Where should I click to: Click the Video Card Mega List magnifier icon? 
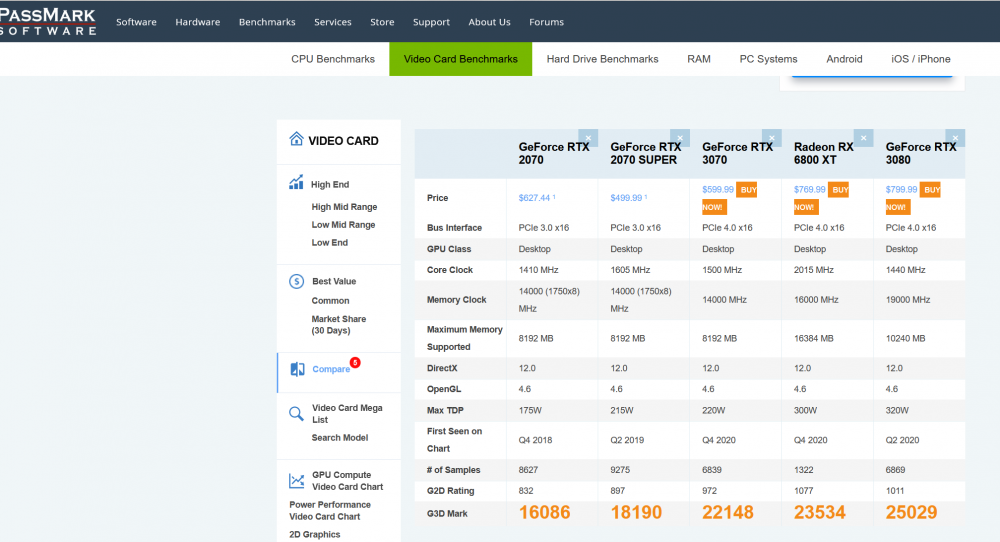click(296, 413)
